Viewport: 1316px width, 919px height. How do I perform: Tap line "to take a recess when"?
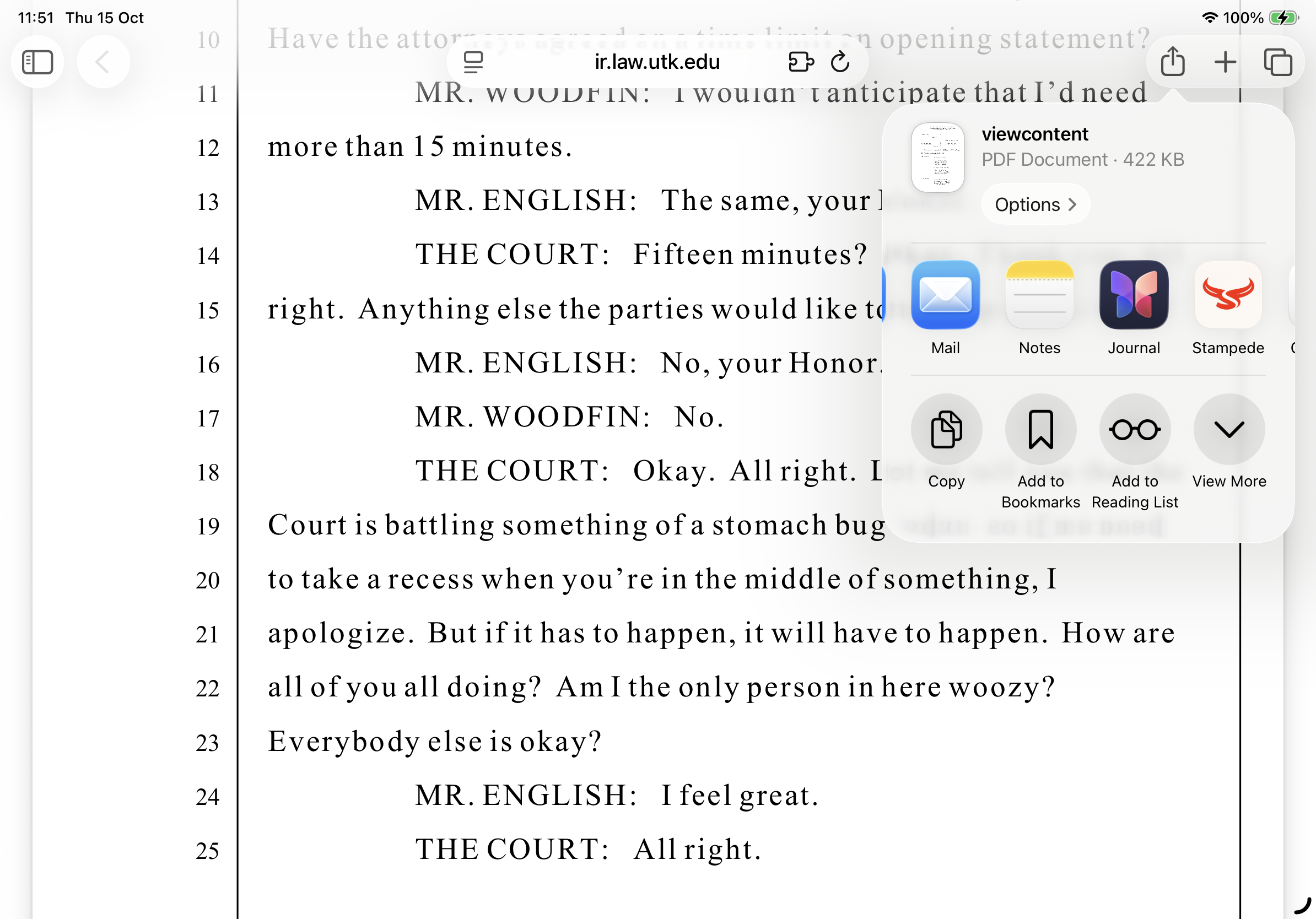click(662, 579)
